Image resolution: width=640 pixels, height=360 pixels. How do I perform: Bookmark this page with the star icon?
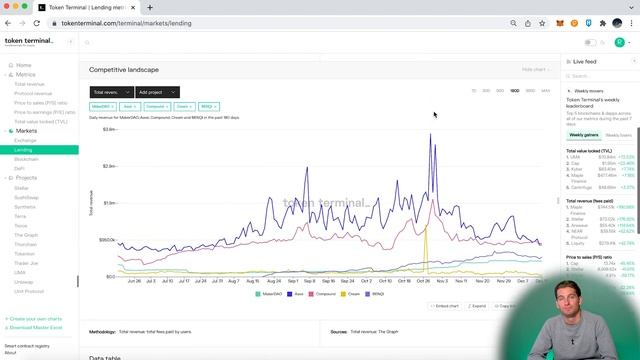(542, 23)
